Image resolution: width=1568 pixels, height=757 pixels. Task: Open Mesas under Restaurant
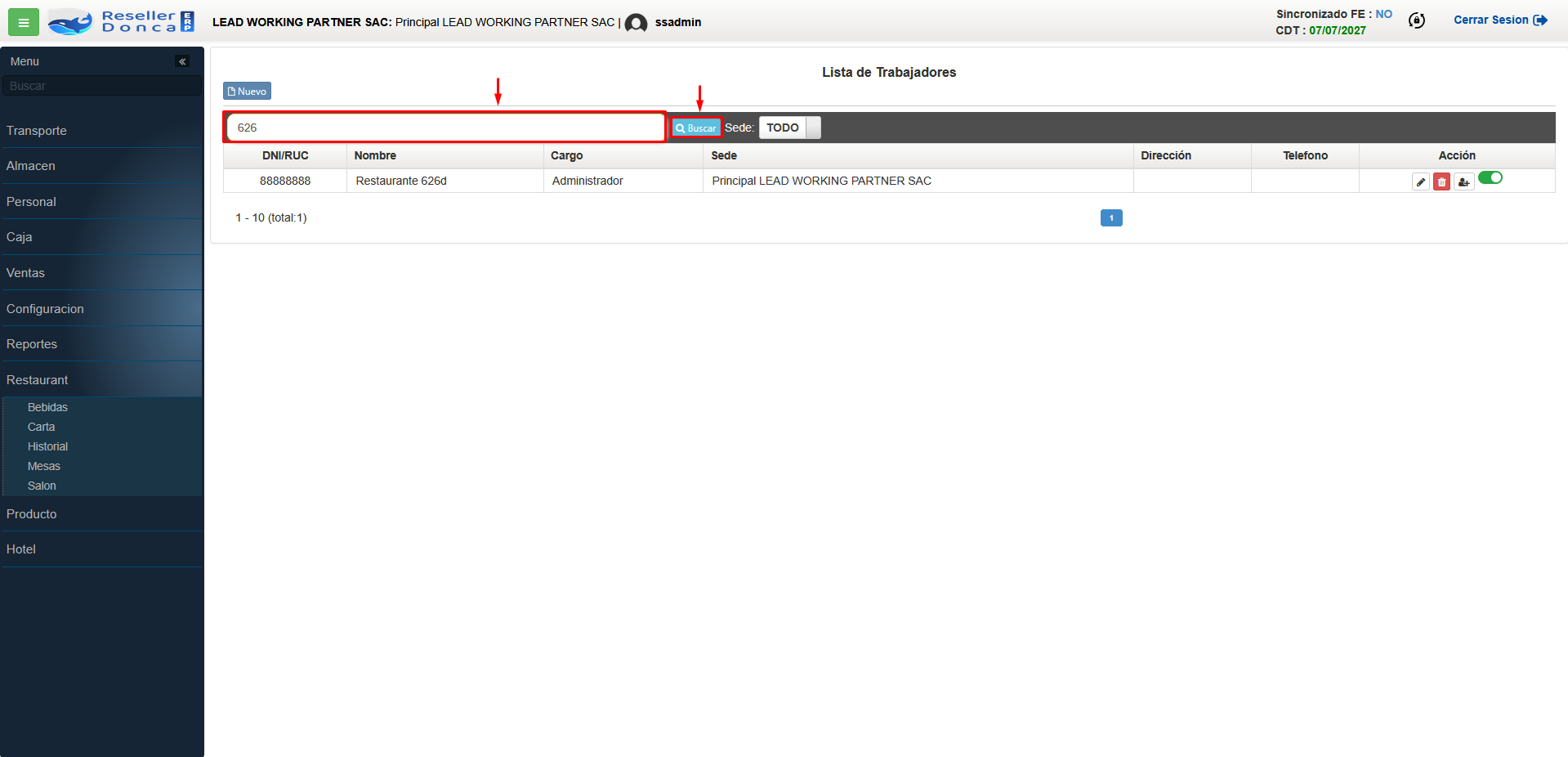(x=44, y=466)
